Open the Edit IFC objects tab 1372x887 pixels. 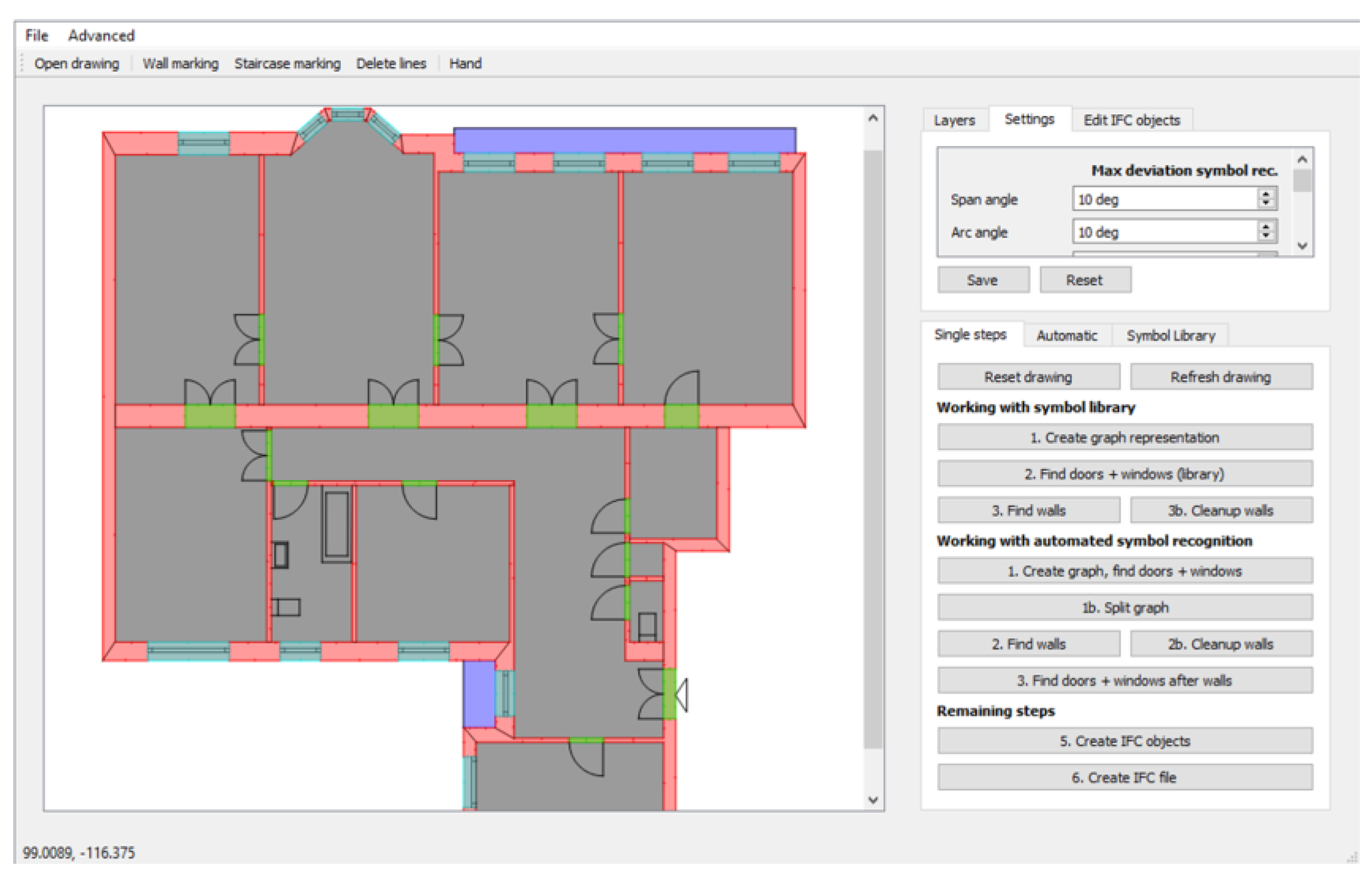coord(1131,120)
